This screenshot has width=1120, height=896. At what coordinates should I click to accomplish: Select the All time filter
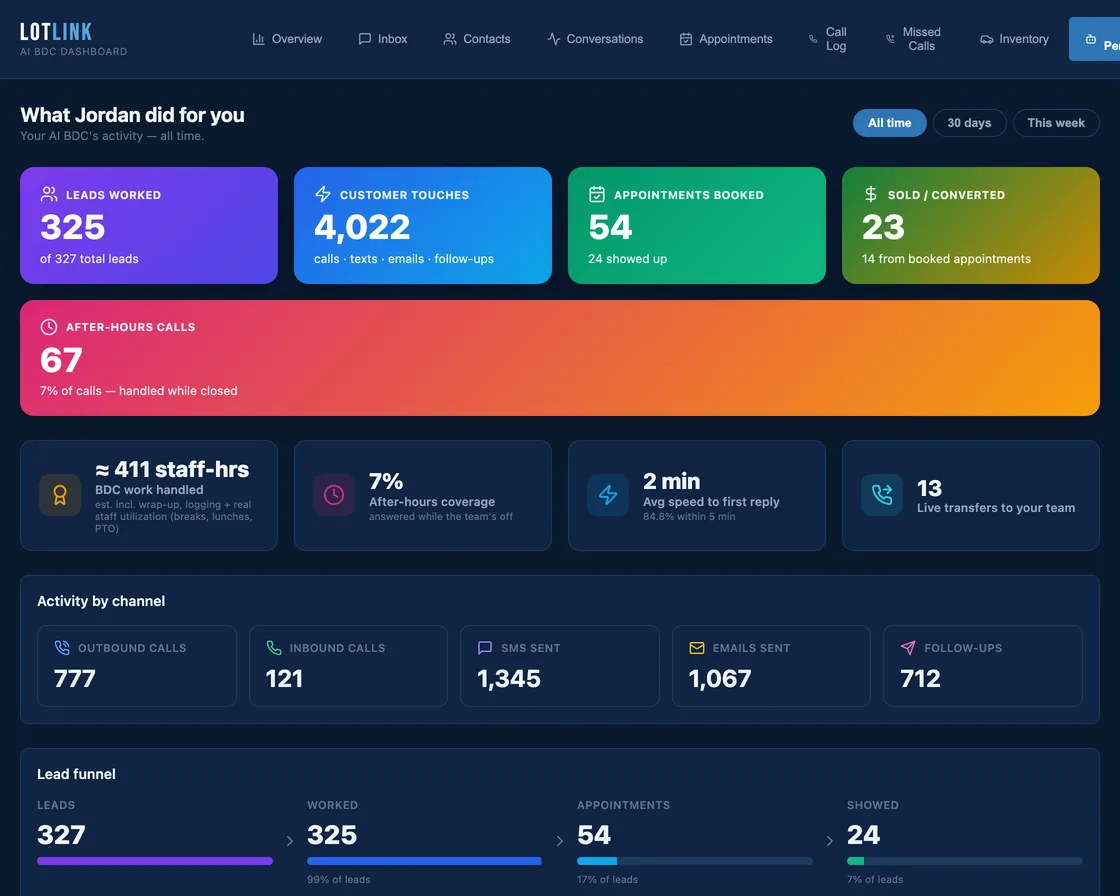[889, 123]
